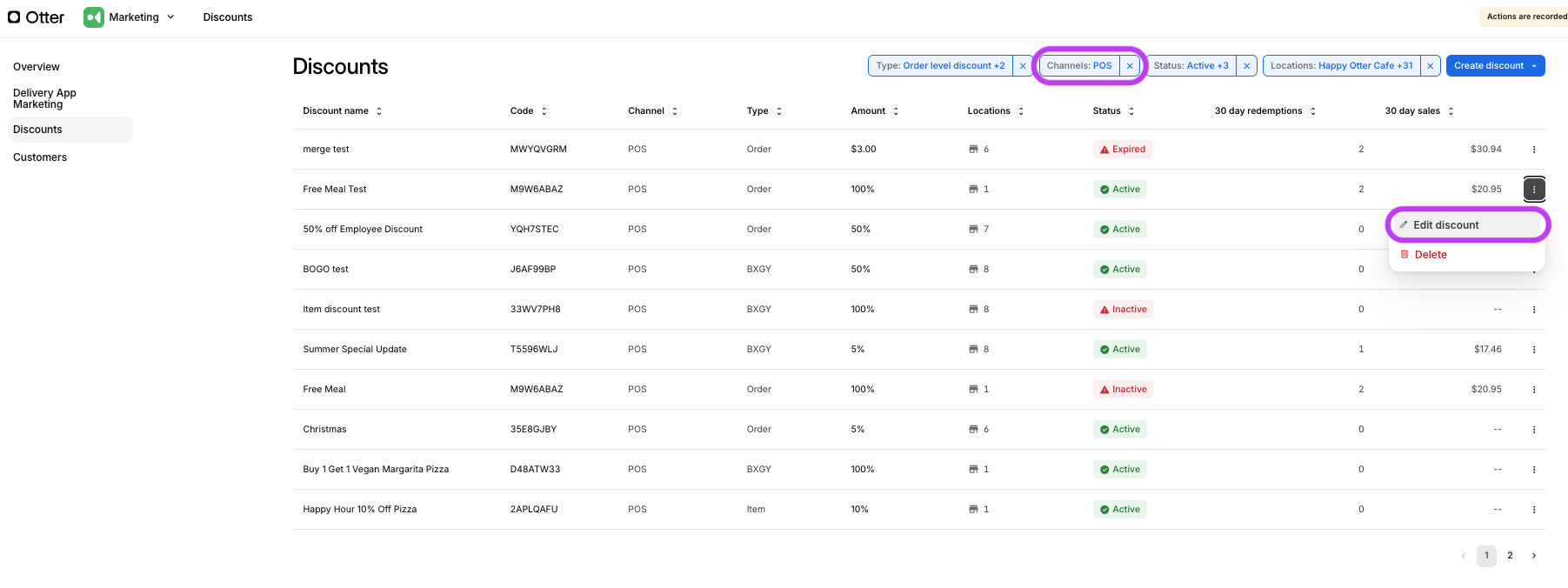Remove the Status: Active filter chip
1568x588 pixels.
(x=1246, y=66)
